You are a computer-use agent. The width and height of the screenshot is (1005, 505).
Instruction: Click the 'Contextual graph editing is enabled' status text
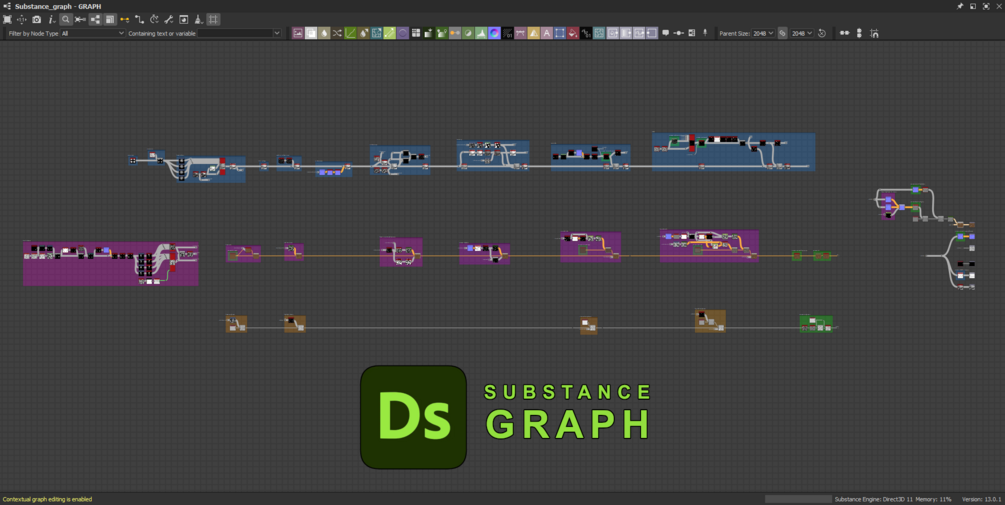[x=47, y=499]
